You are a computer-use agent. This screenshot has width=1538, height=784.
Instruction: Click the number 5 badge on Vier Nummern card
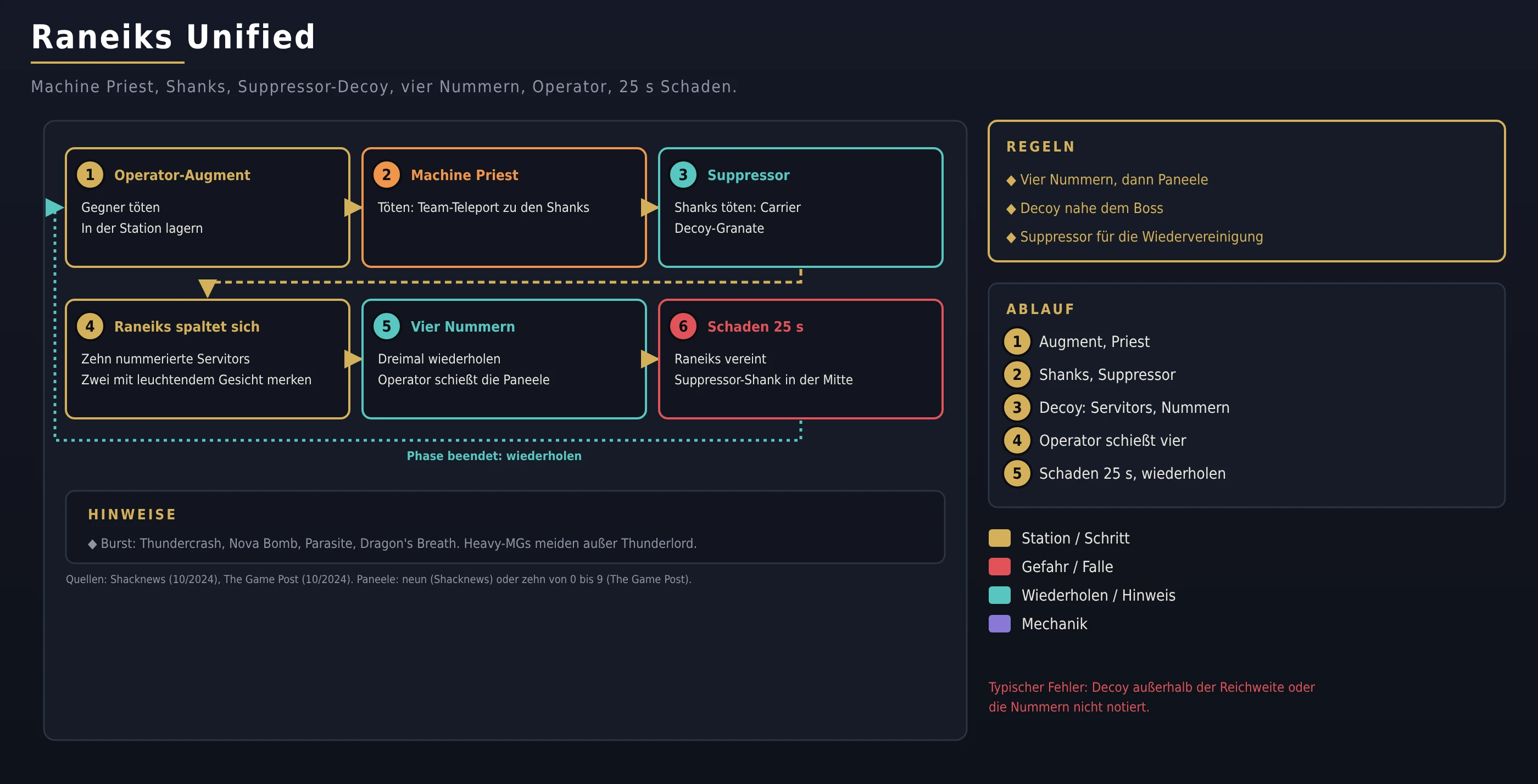(x=386, y=326)
